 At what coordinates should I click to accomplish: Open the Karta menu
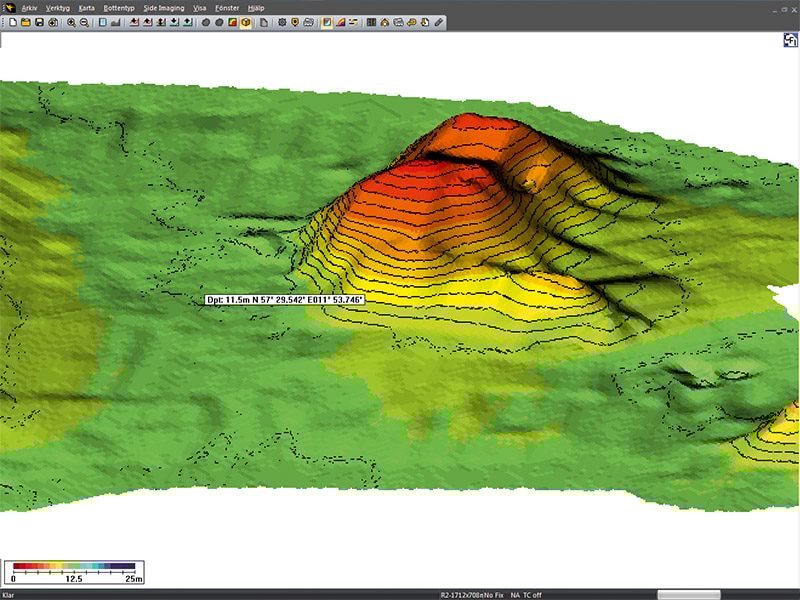pos(87,7)
